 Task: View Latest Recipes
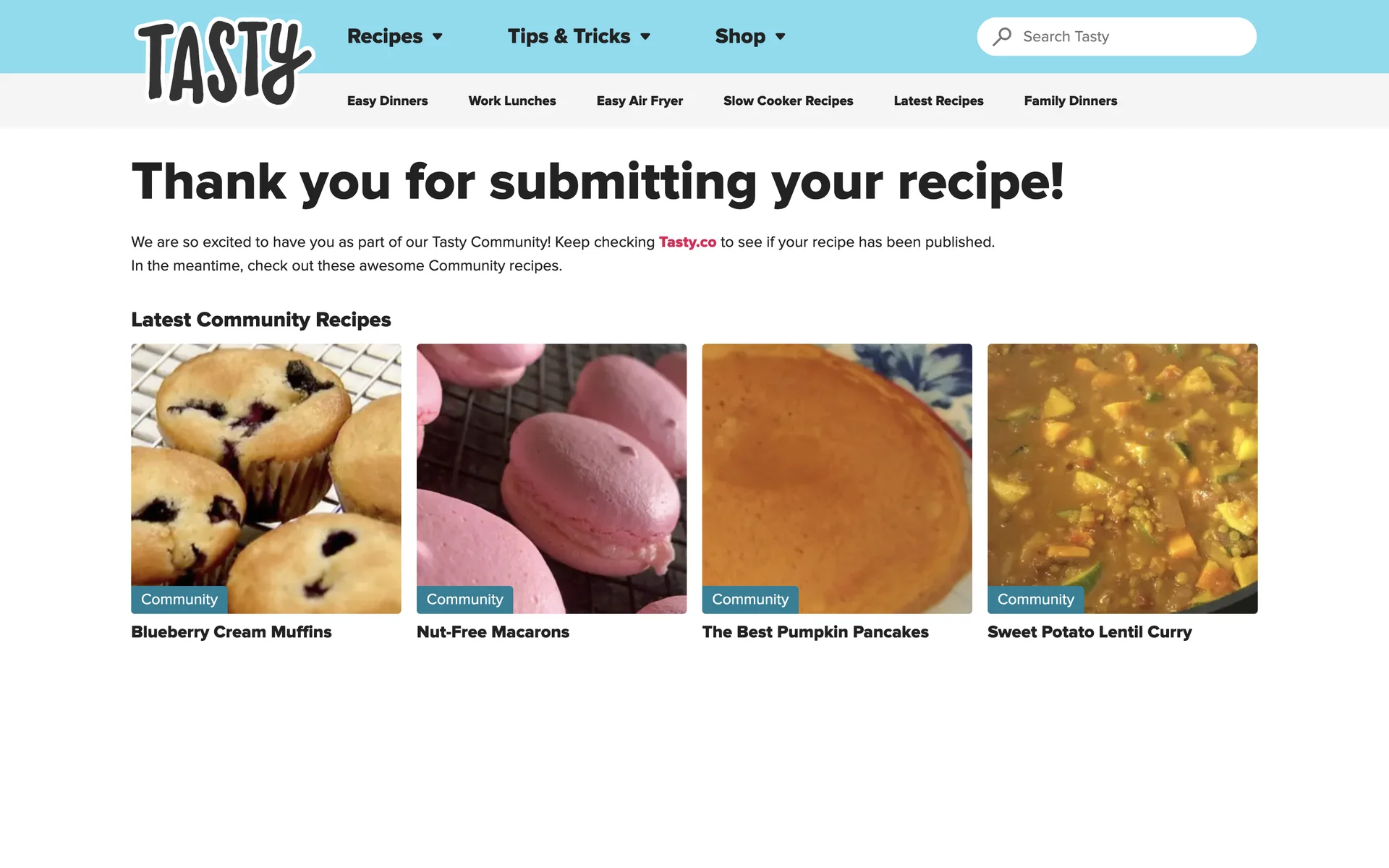click(x=938, y=101)
